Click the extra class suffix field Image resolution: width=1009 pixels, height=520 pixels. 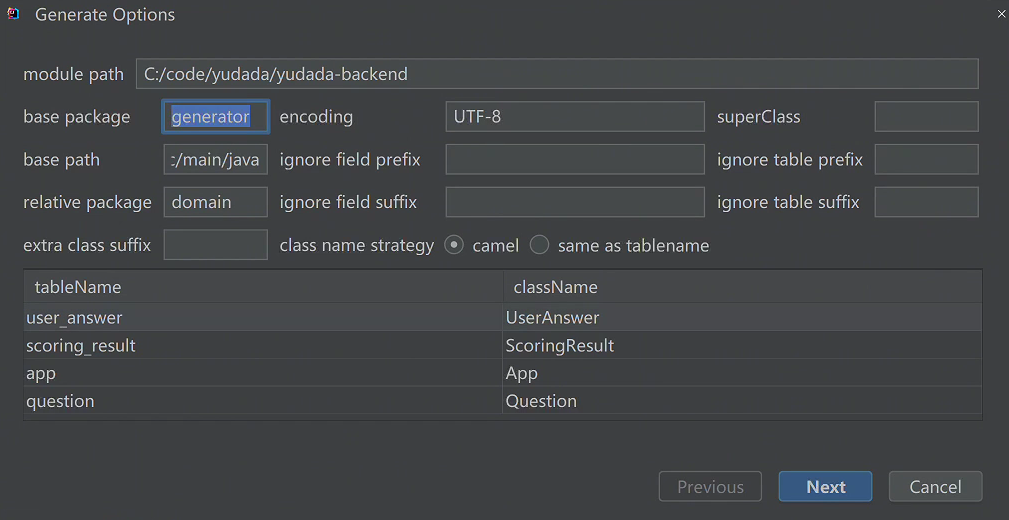coord(216,245)
